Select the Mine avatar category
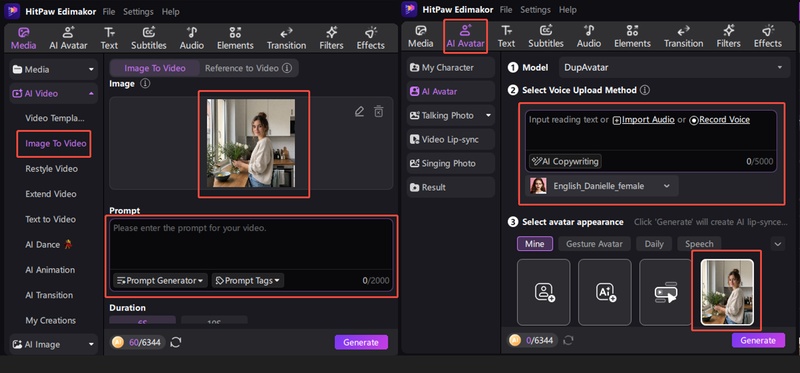The image size is (800, 373). coord(534,244)
